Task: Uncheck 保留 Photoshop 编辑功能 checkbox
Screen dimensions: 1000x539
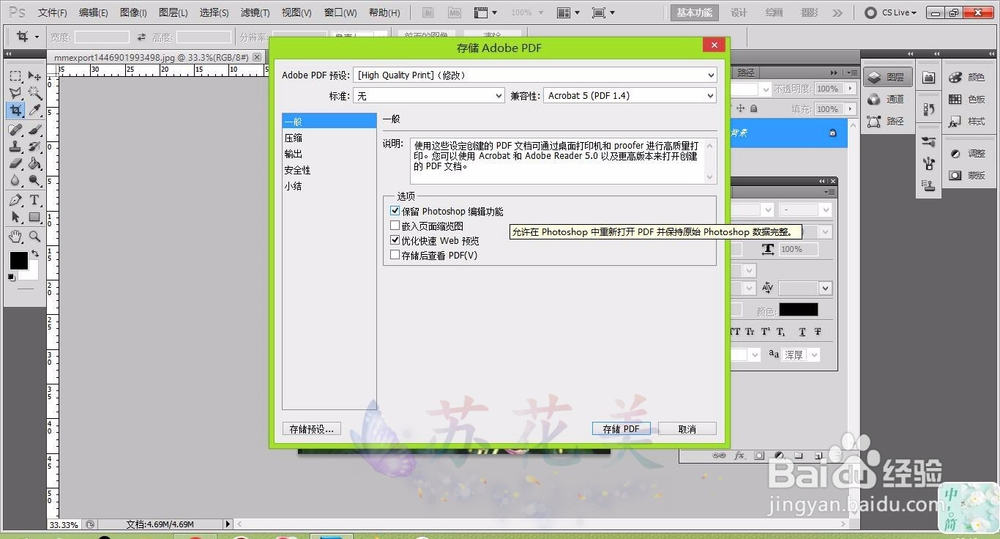Action: 395,210
